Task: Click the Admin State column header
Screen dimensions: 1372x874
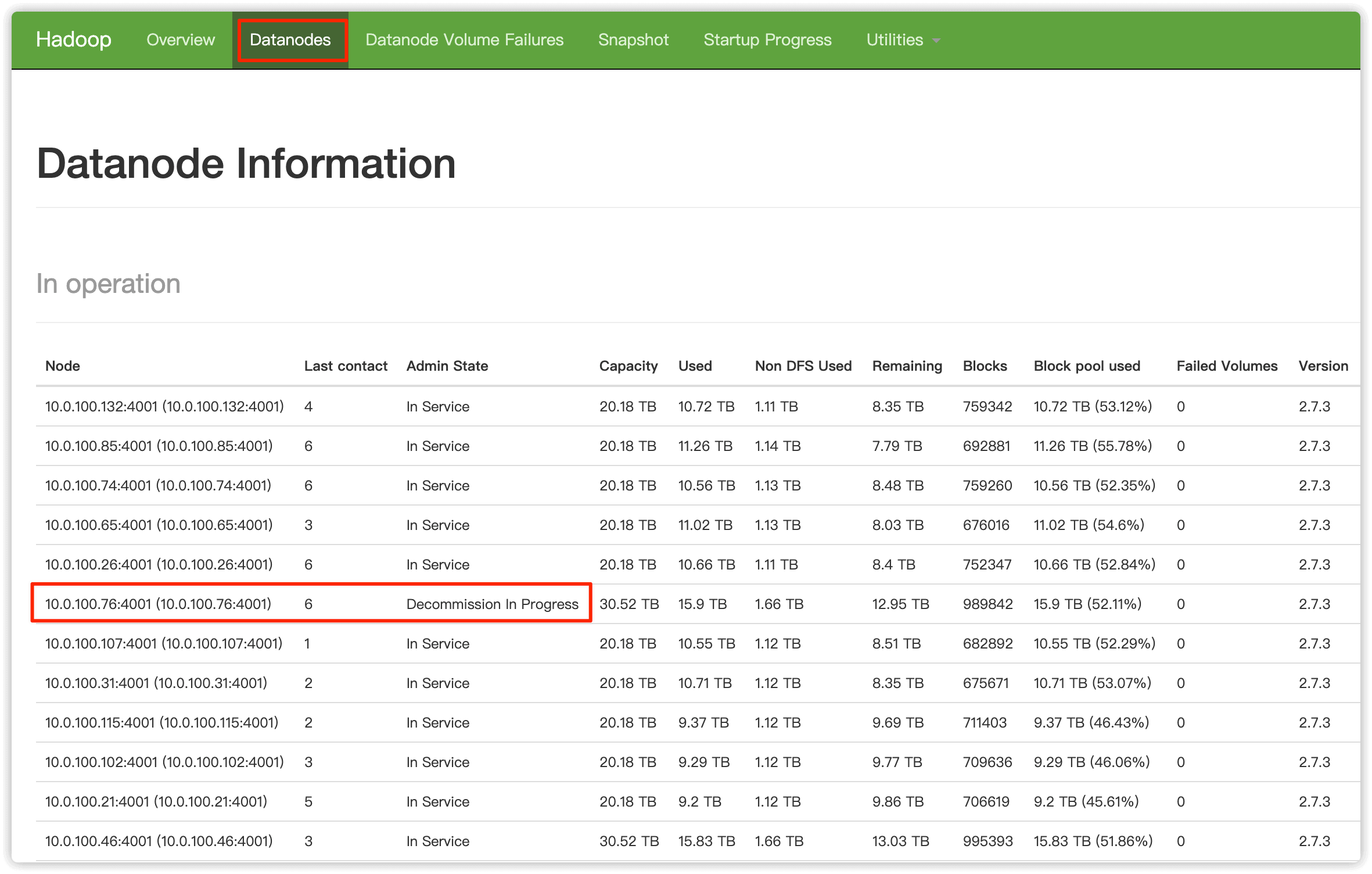Action: [x=447, y=366]
